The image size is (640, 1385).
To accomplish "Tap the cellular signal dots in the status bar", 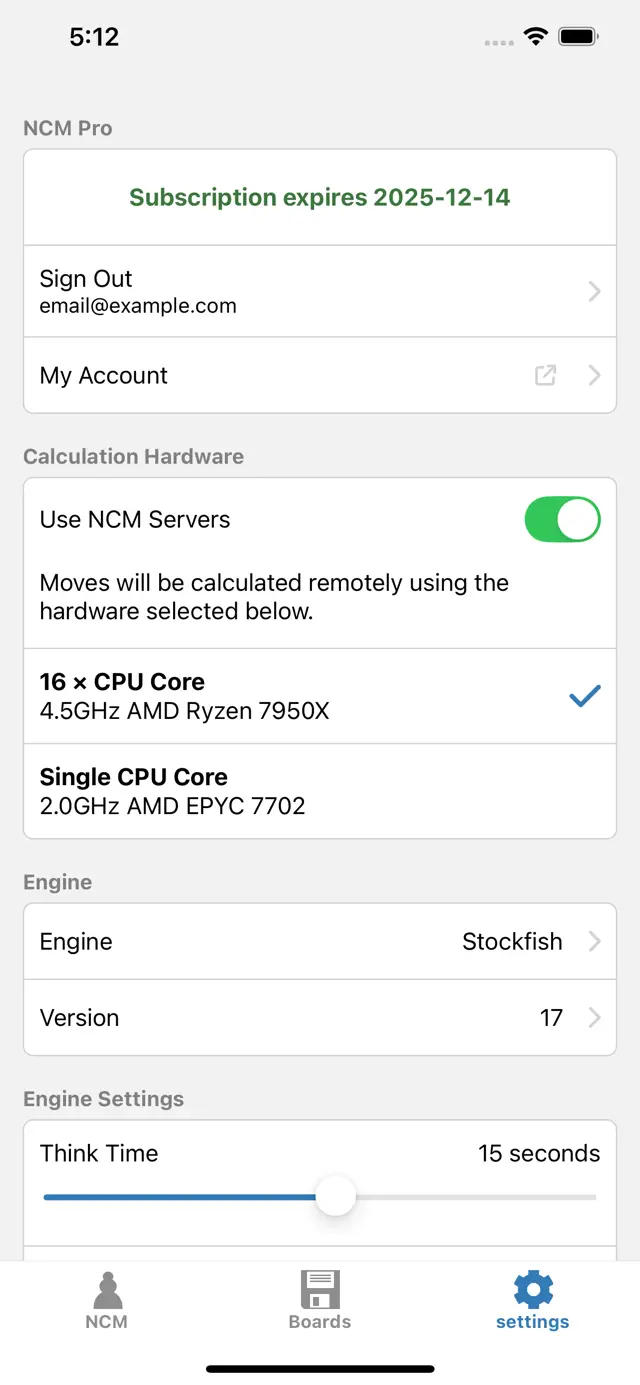I will click(x=497, y=38).
